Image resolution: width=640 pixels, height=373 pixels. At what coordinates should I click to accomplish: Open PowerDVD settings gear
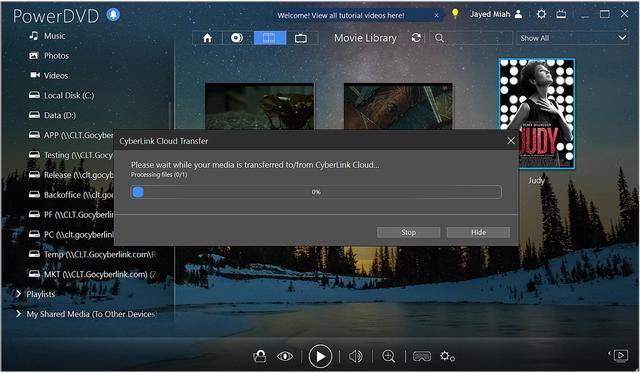pos(541,14)
